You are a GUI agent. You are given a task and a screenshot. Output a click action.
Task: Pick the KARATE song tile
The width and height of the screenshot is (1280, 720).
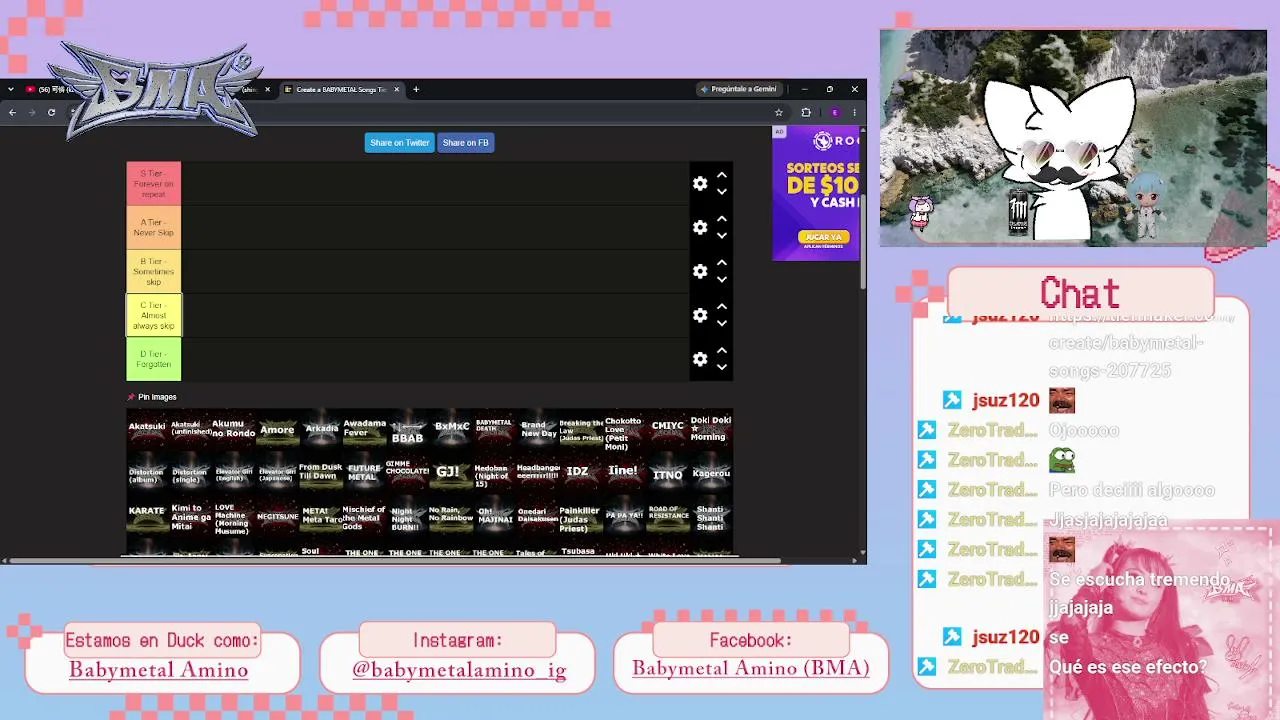[147, 514]
